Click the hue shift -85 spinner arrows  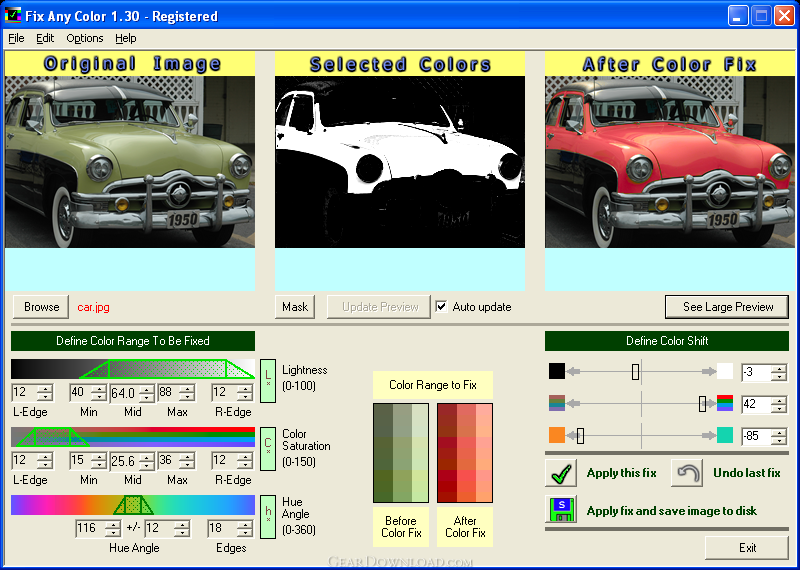(x=779, y=437)
